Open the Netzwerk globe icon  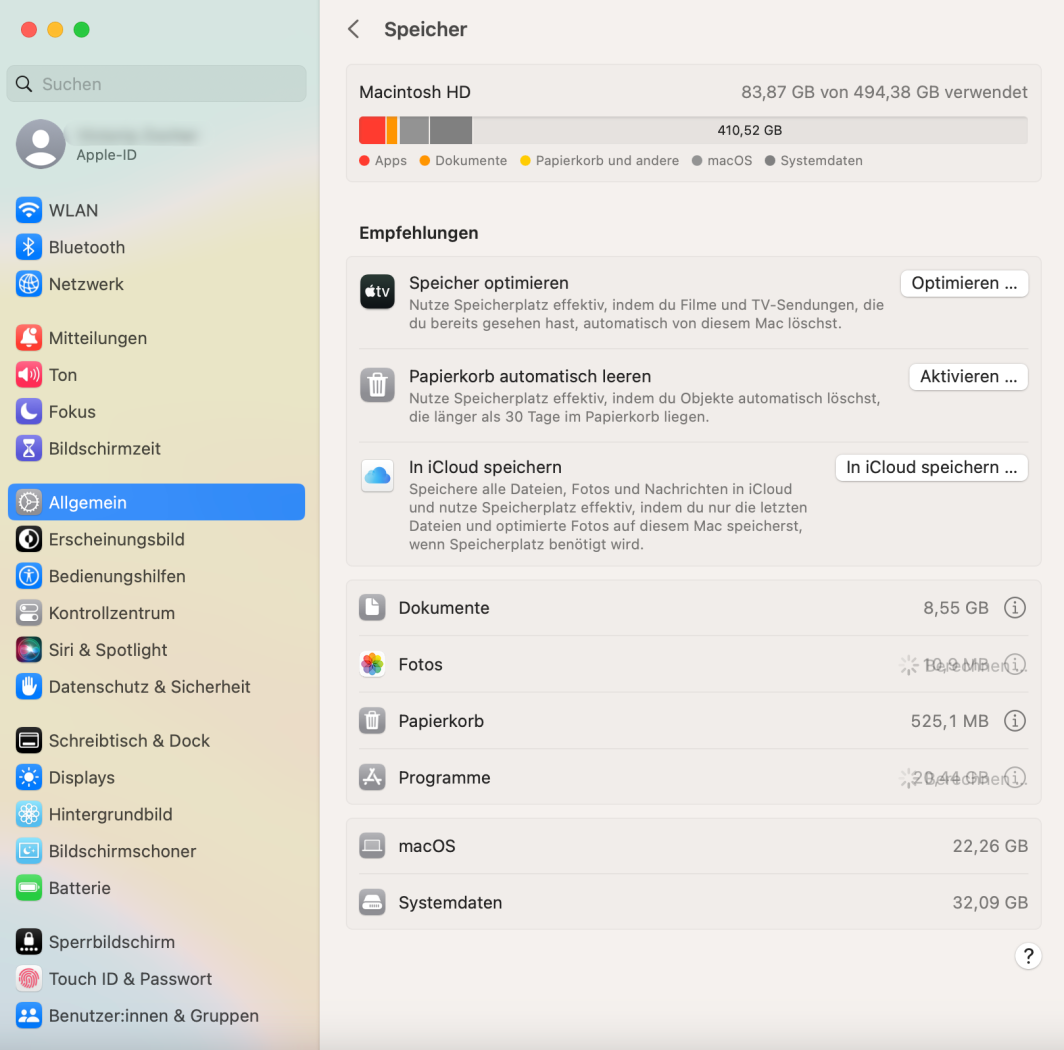tap(29, 284)
